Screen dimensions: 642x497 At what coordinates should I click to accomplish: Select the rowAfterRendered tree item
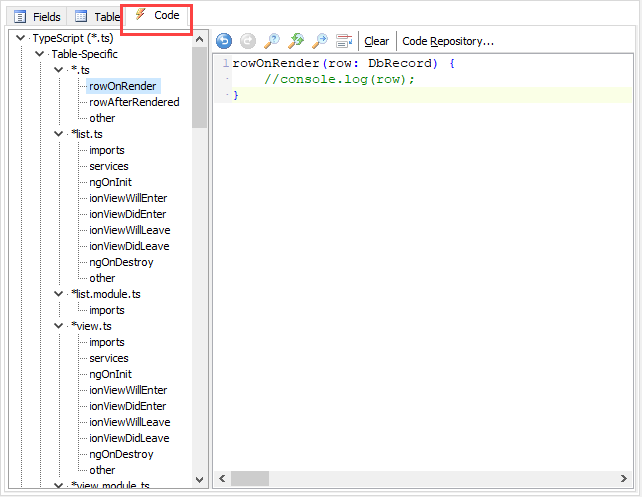pyautogui.click(x=134, y=102)
